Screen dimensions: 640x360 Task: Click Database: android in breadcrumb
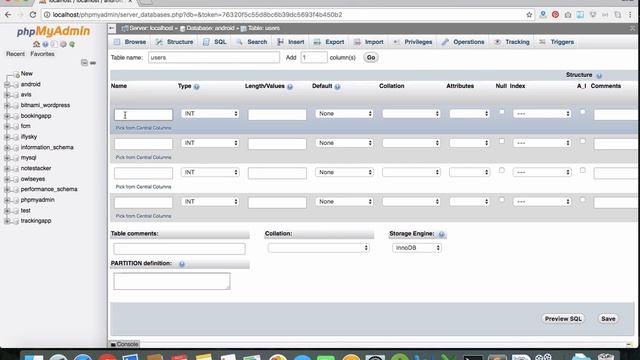click(210, 28)
